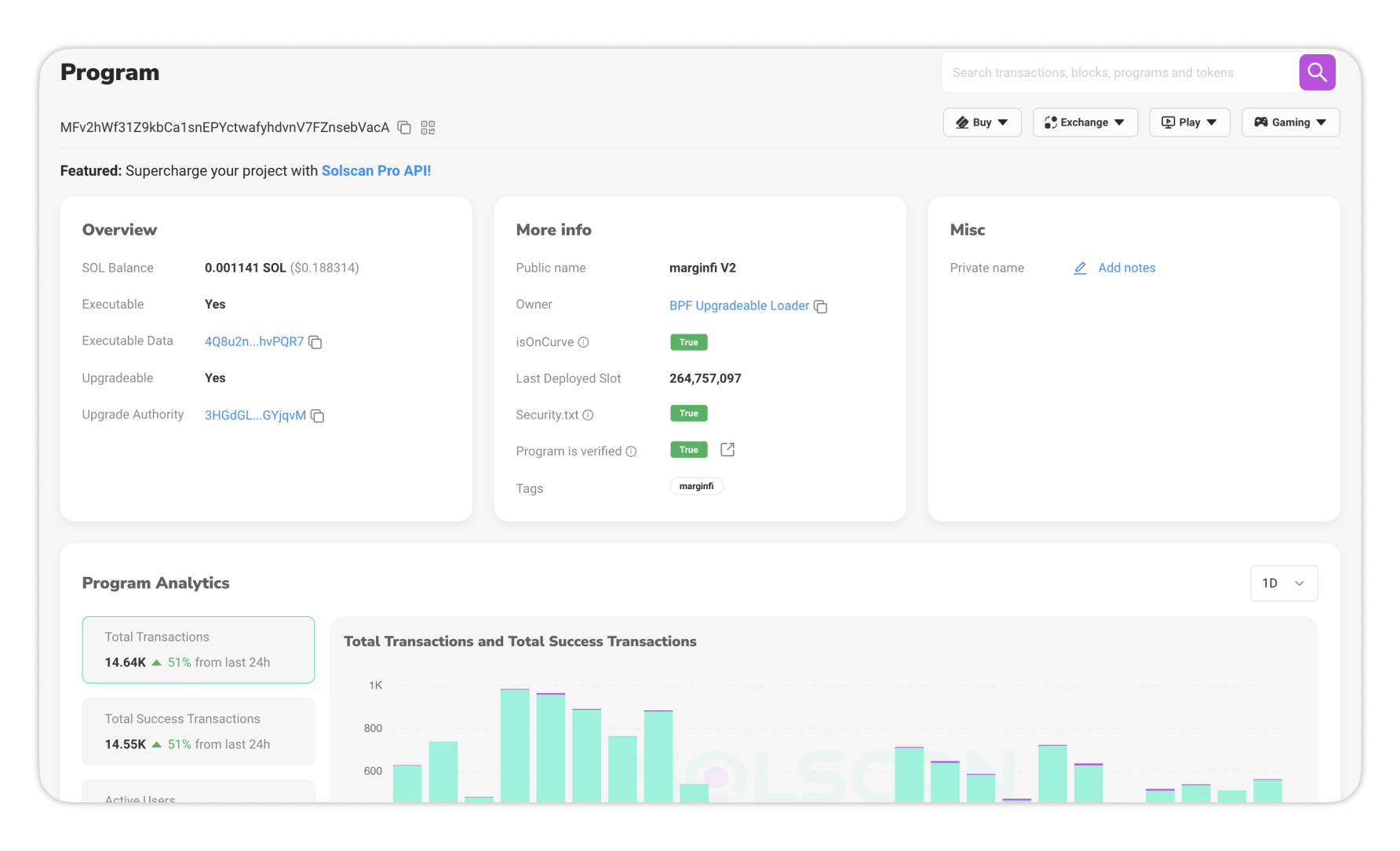The image size is (1400, 851).
Task: Click the Program is verified True badge
Action: [688, 450]
